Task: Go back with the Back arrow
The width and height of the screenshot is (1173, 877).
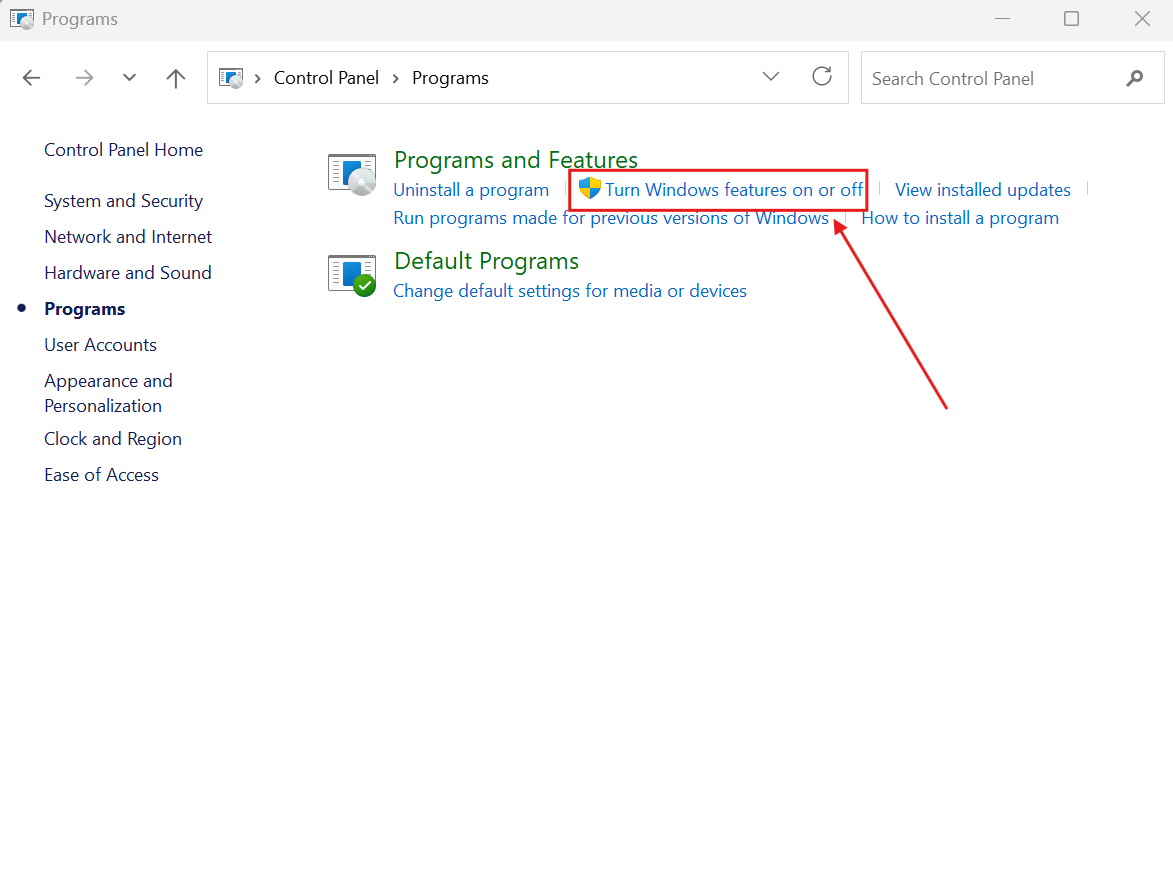Action: (x=31, y=78)
